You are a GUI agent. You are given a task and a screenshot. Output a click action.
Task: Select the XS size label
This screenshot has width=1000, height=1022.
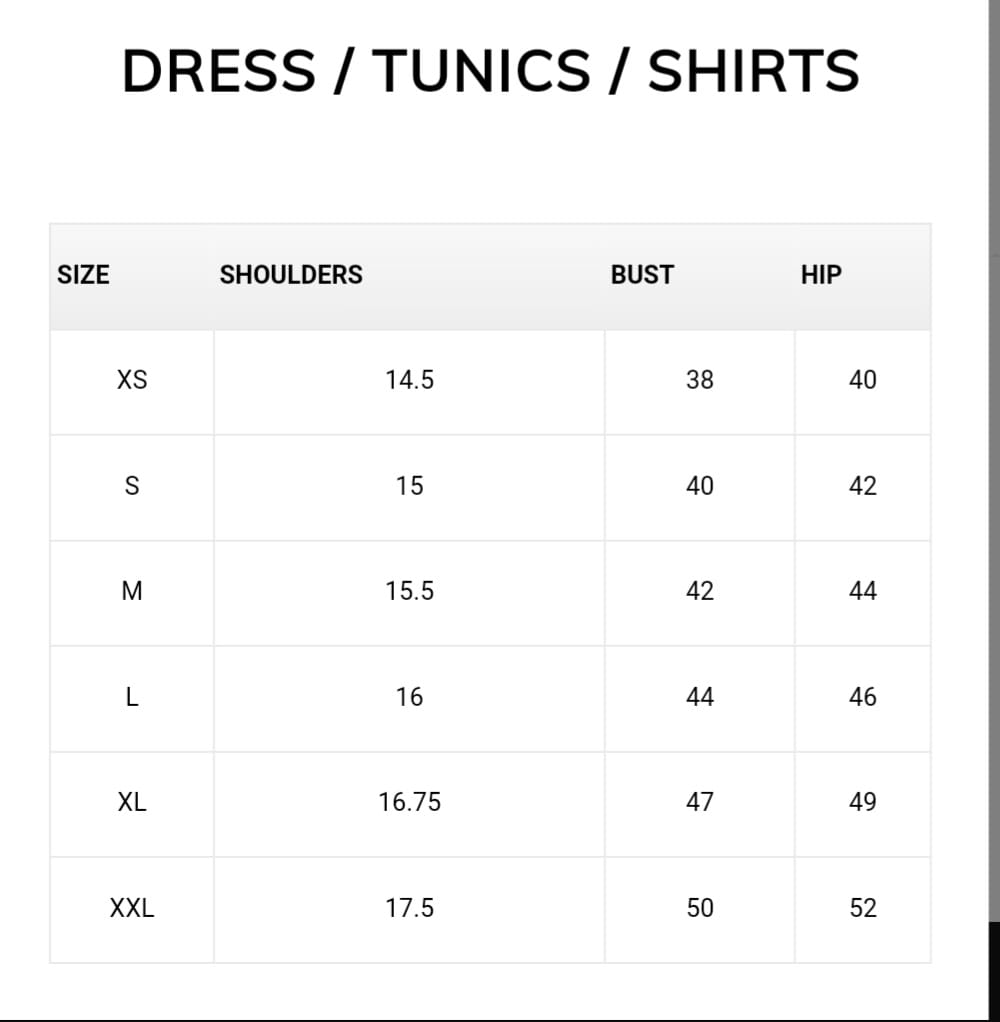pyautogui.click(x=132, y=380)
